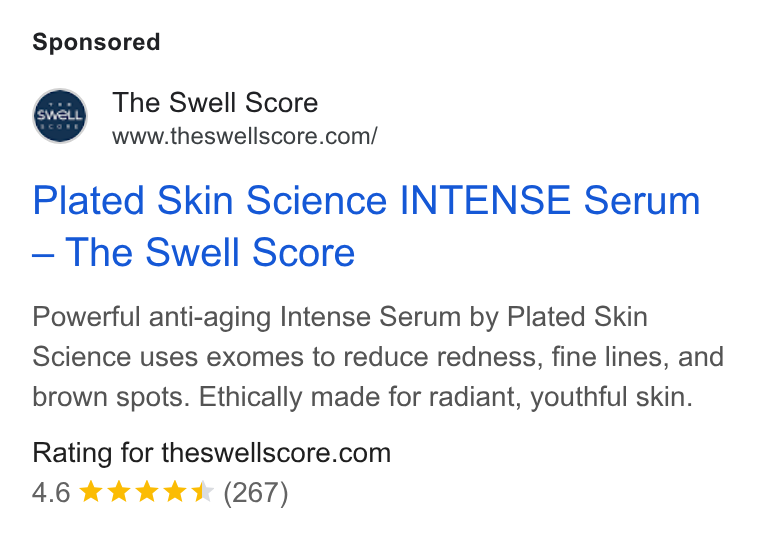The width and height of the screenshot is (760, 536).
Task: Click the fourth gold rating star
Action: coord(175,492)
